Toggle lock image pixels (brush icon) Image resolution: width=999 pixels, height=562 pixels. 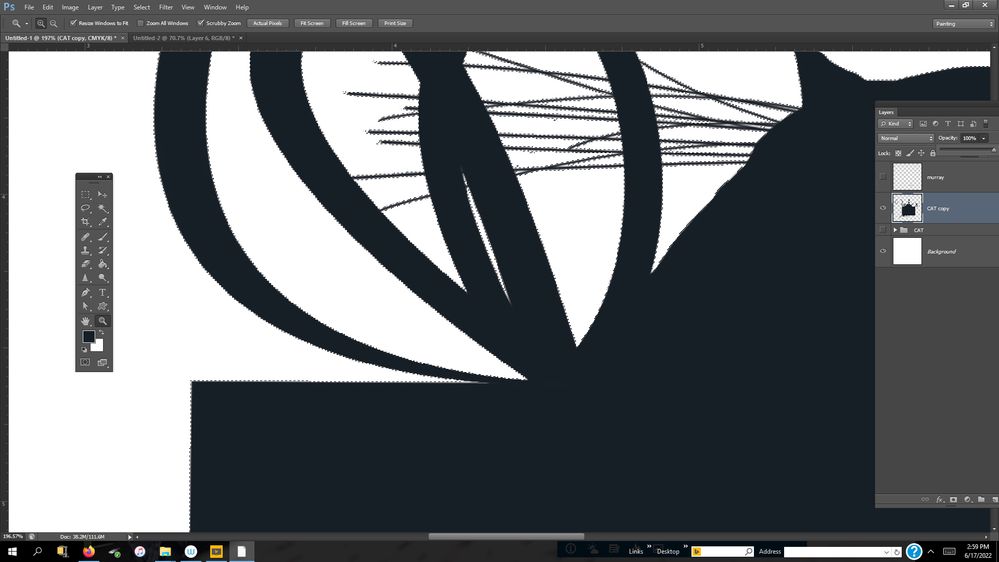tap(910, 153)
